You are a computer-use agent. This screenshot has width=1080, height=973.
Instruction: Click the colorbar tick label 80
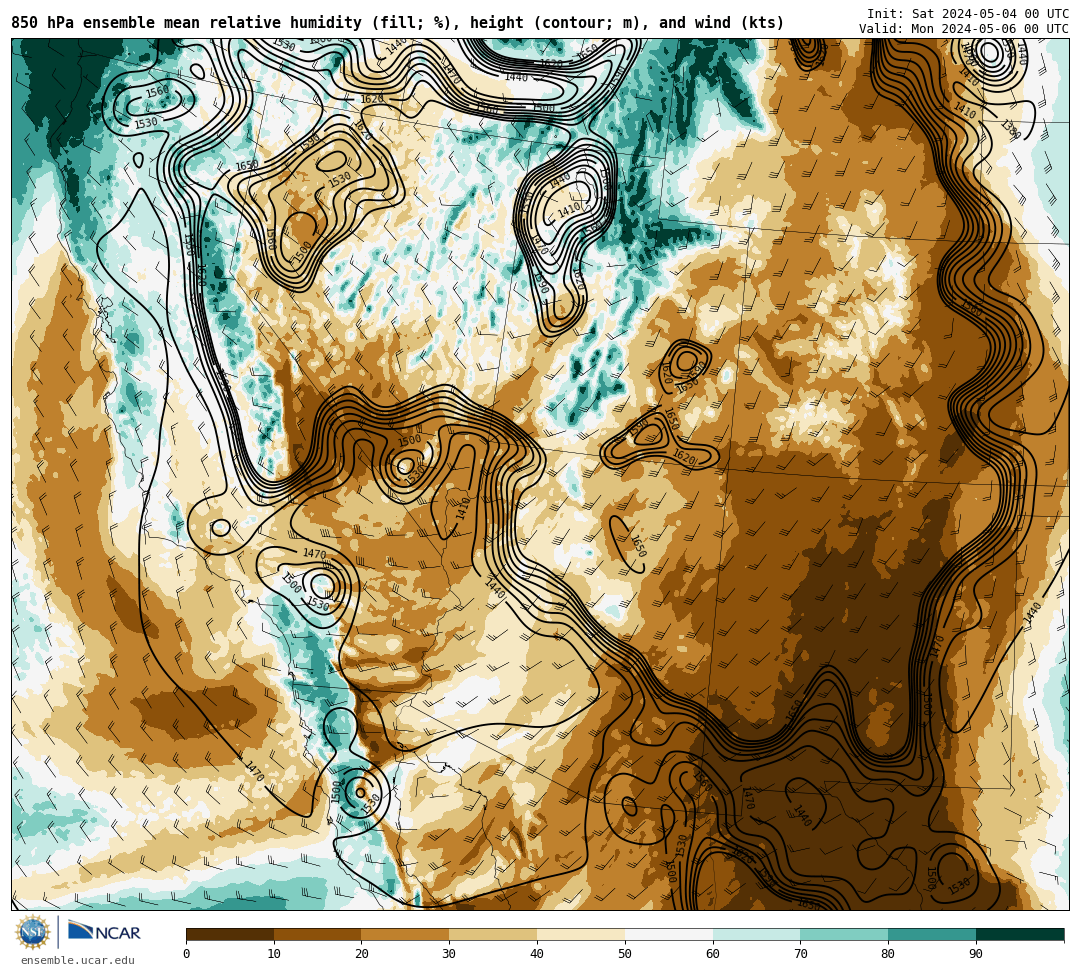[x=888, y=954]
